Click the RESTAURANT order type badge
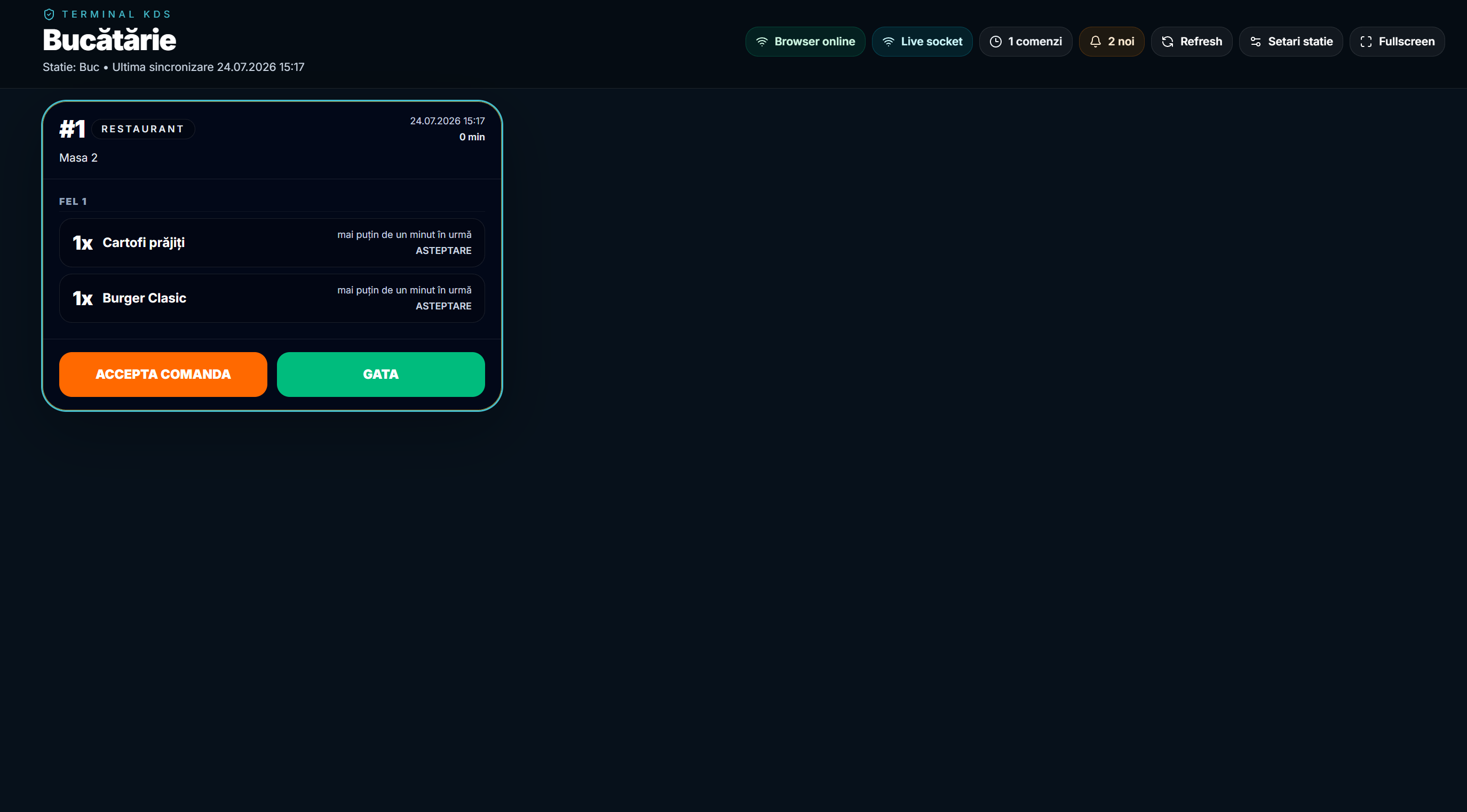Image resolution: width=1467 pixels, height=812 pixels. [143, 129]
